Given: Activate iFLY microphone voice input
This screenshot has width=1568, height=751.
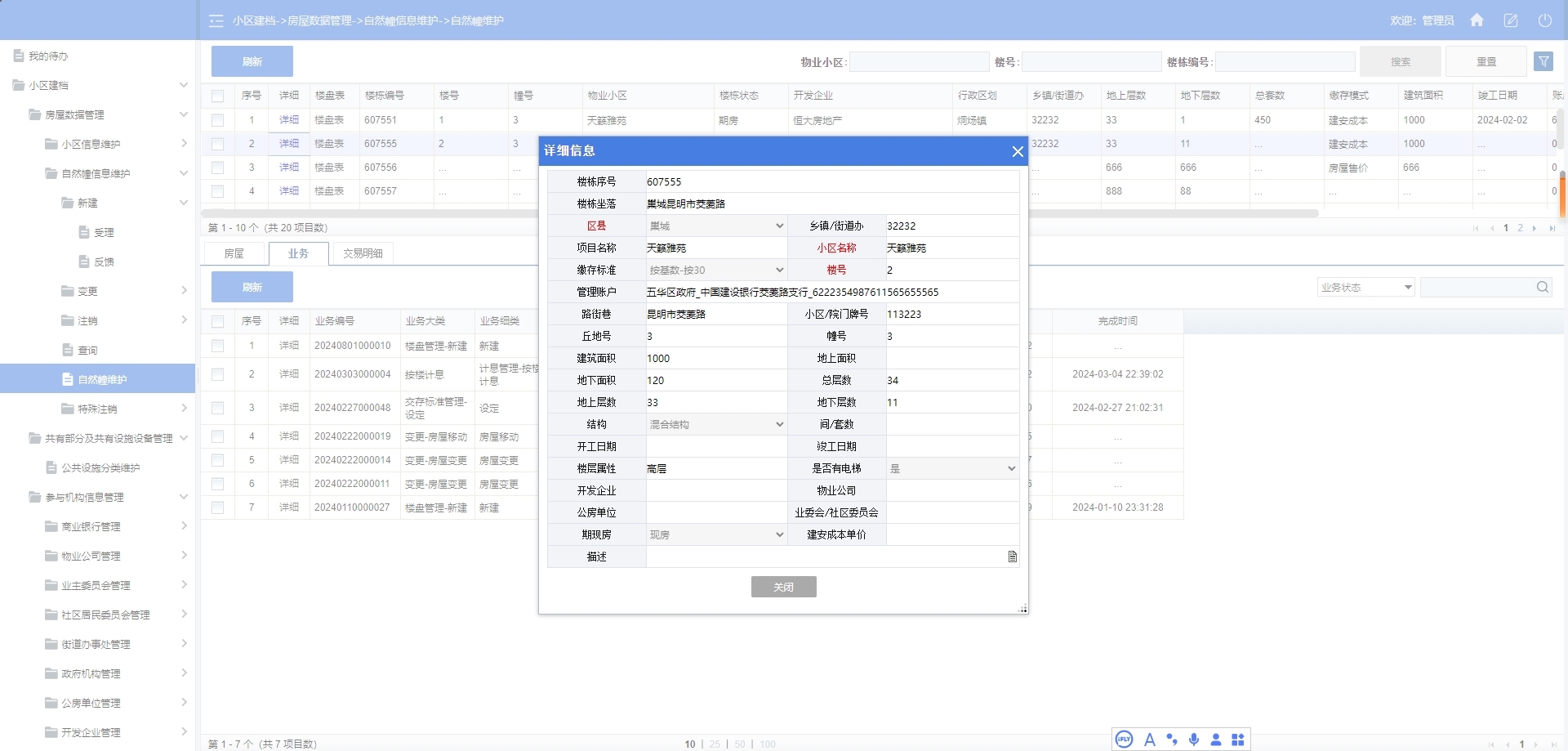Looking at the screenshot, I should tap(1194, 740).
